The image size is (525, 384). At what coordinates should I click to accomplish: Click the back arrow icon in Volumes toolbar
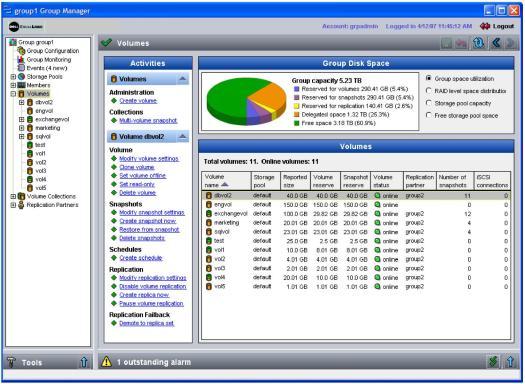point(496,43)
